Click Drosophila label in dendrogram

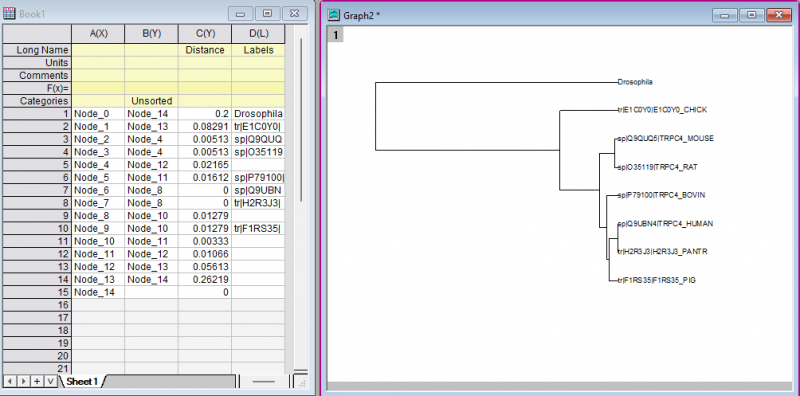[635, 82]
